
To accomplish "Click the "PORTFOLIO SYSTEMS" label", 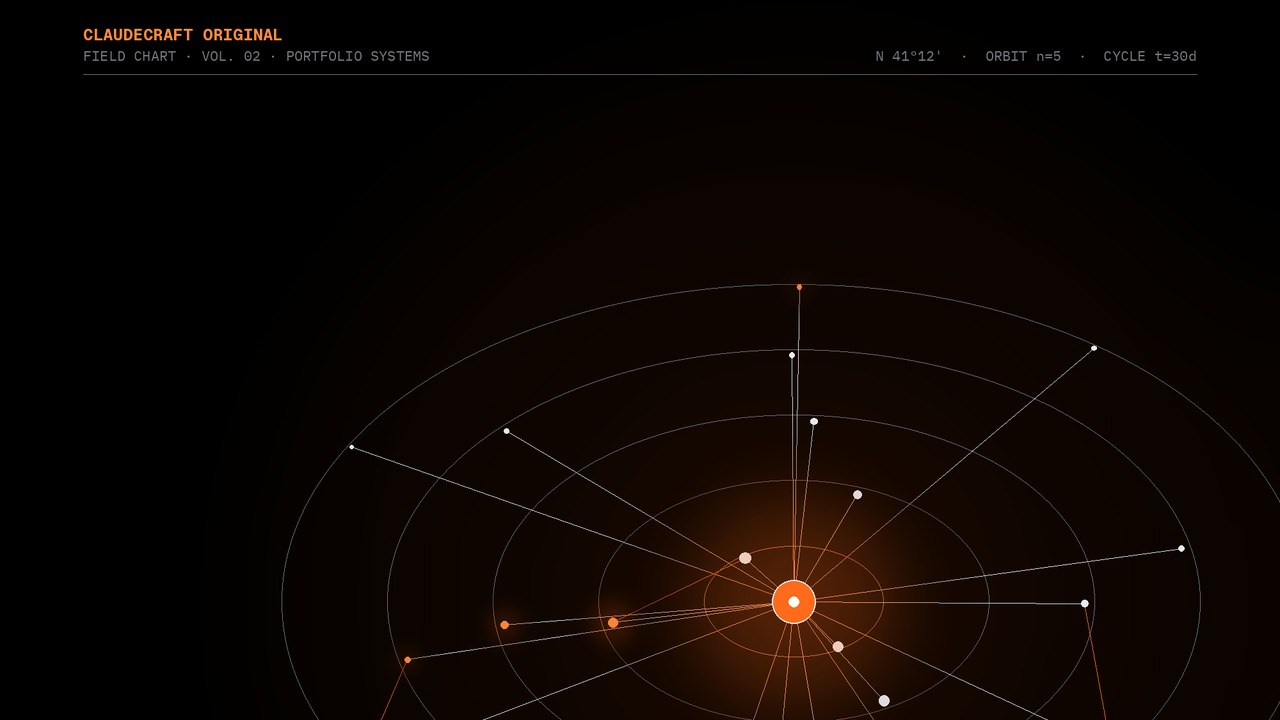I will [358, 56].
